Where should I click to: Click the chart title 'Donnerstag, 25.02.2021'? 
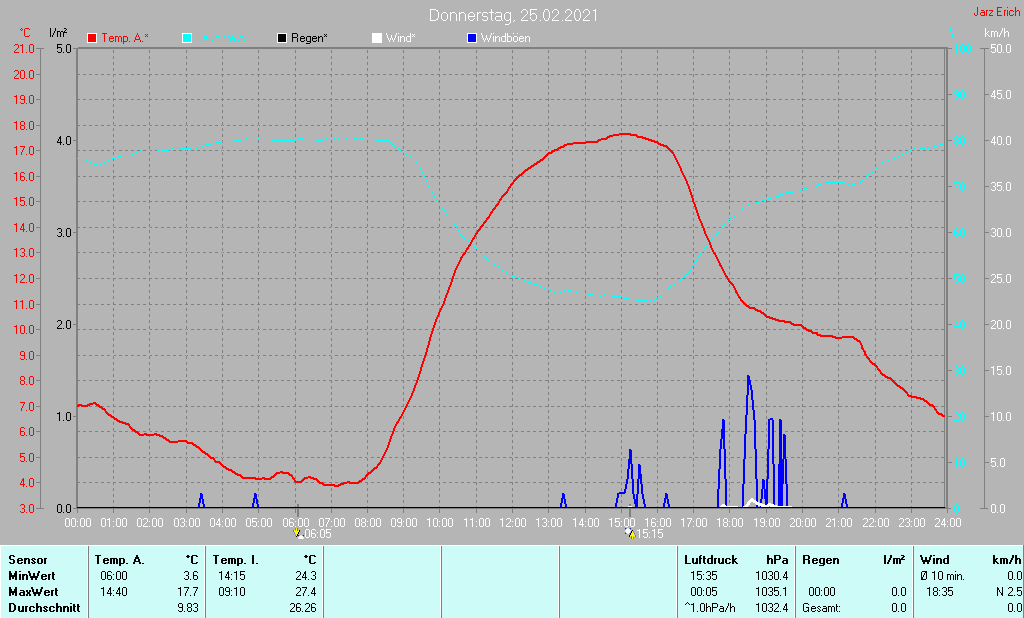point(513,16)
